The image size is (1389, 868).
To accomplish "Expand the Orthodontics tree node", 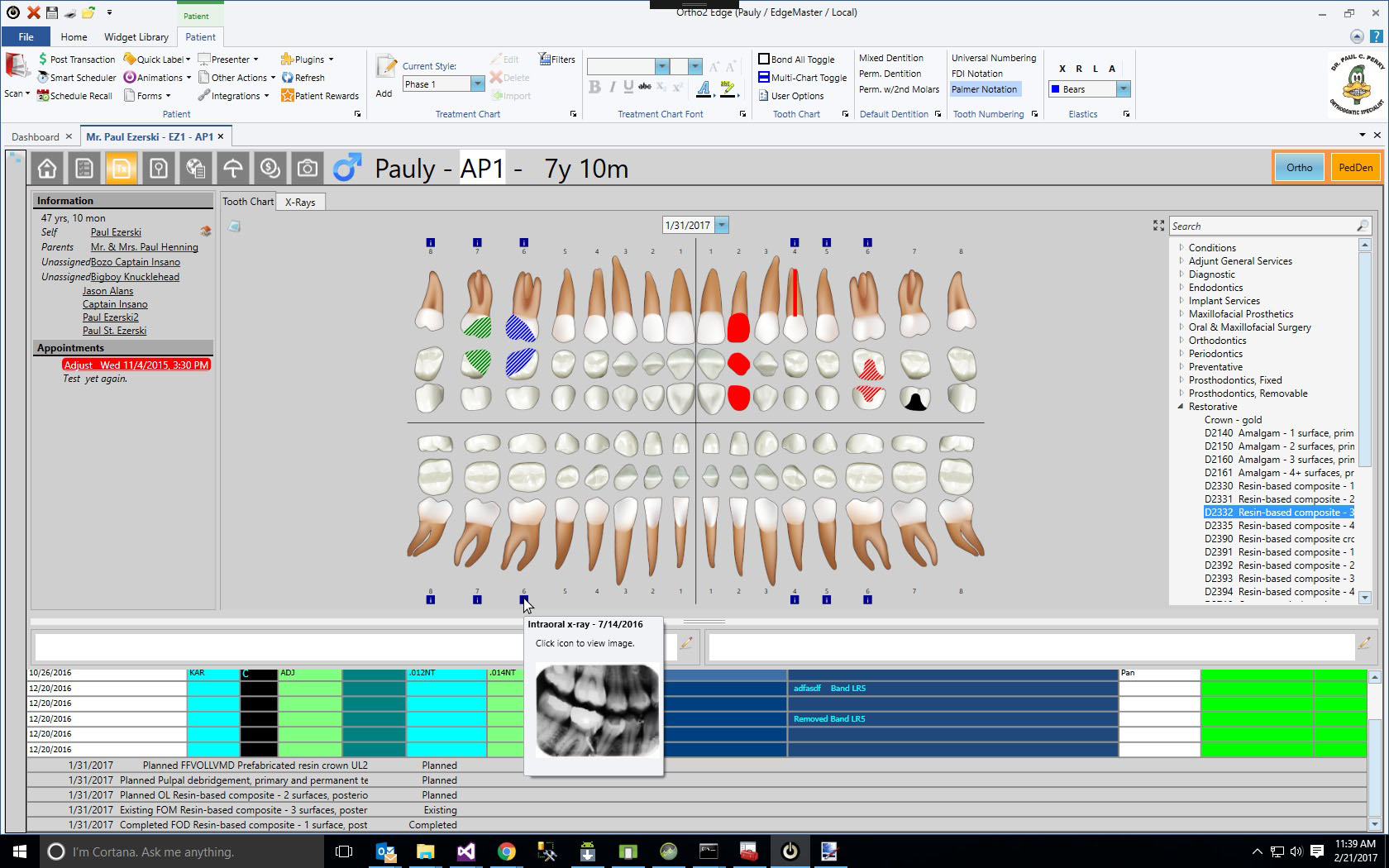I will point(1181,340).
